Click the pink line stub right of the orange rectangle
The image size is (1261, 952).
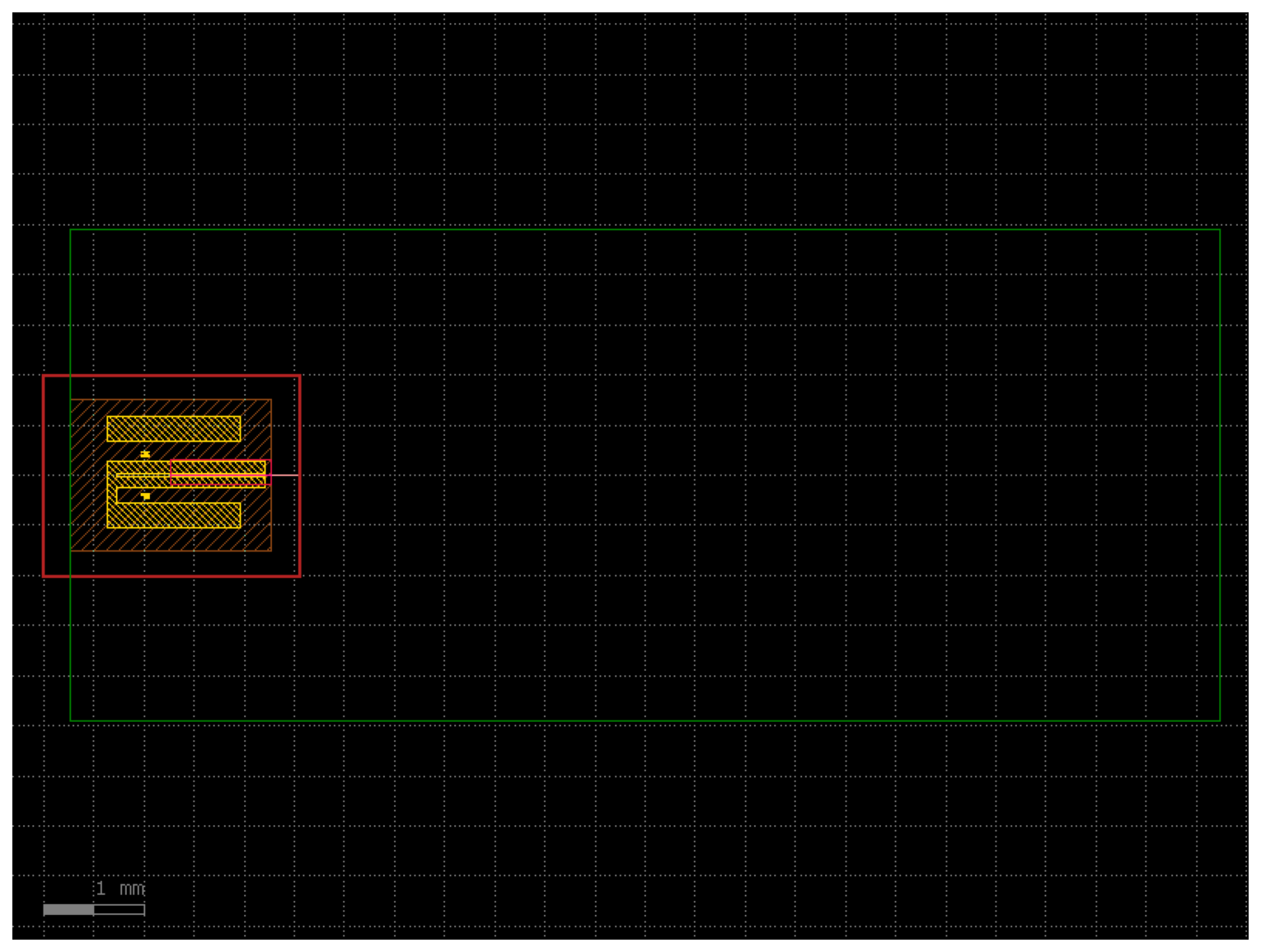tap(285, 475)
